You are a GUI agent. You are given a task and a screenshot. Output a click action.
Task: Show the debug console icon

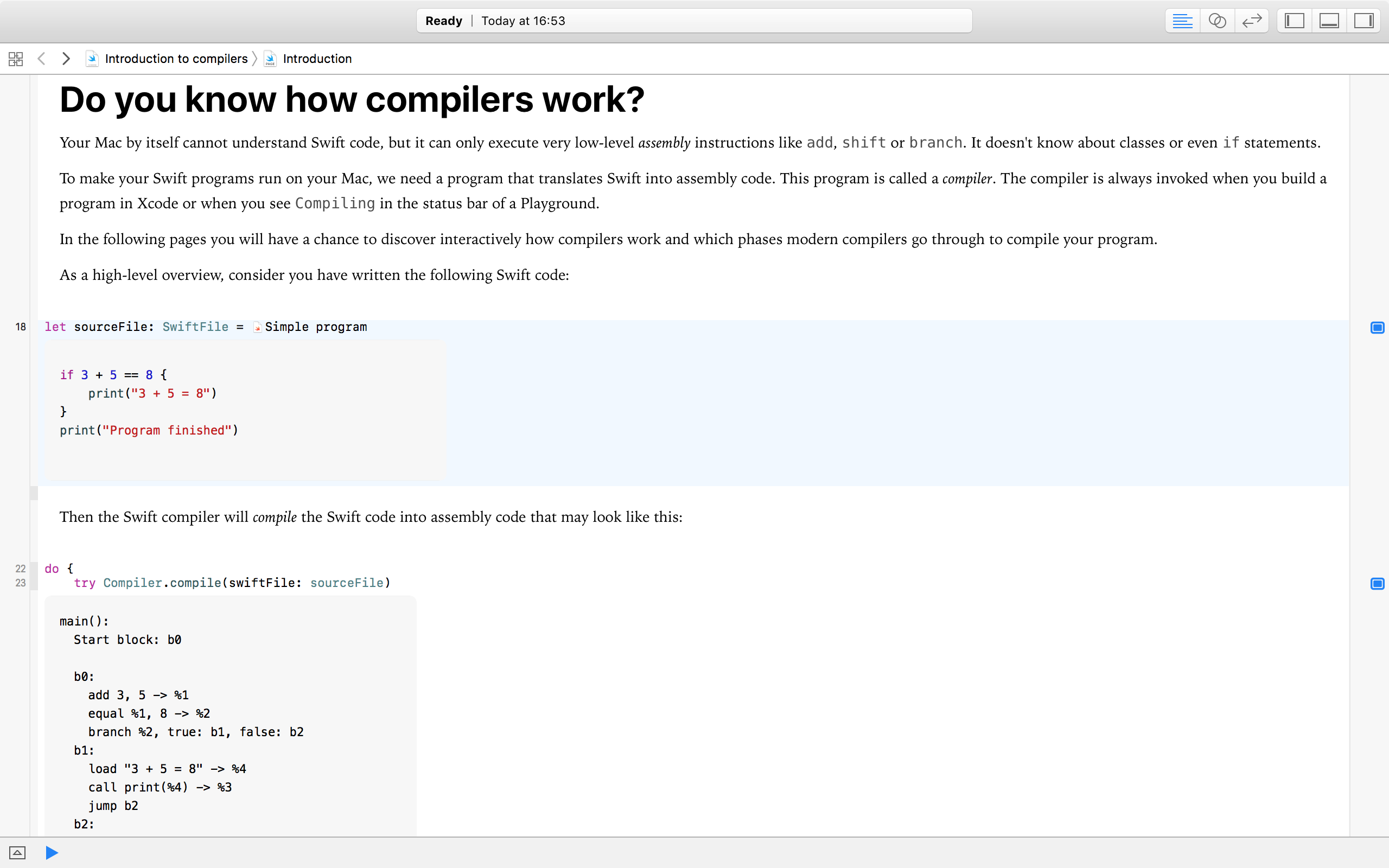[17, 852]
